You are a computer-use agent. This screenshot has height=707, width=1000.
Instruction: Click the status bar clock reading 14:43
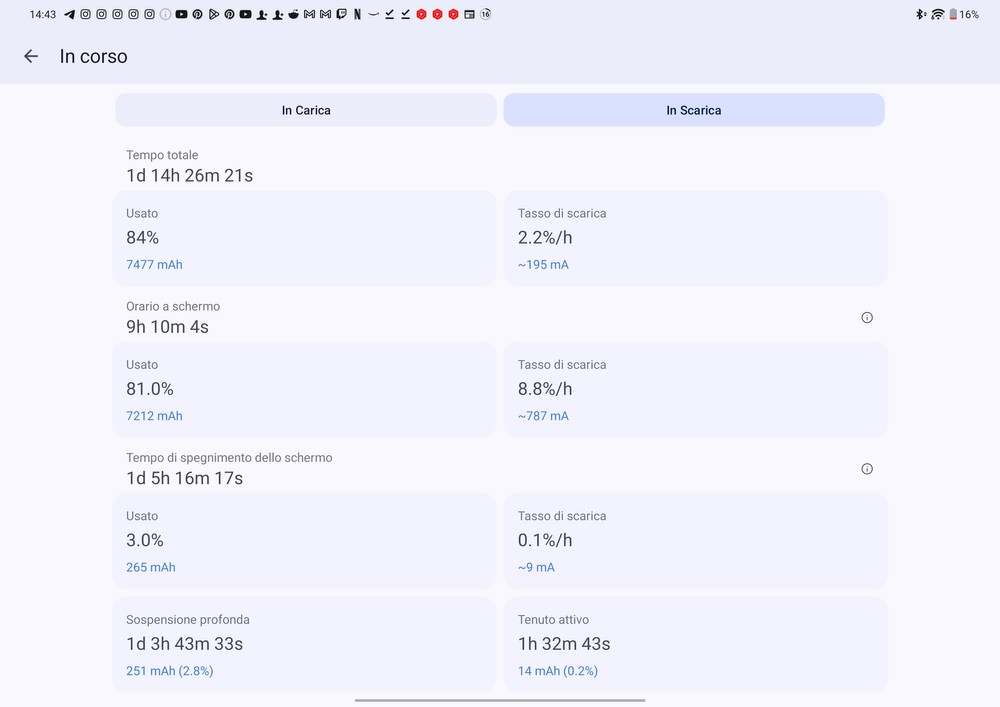point(43,14)
